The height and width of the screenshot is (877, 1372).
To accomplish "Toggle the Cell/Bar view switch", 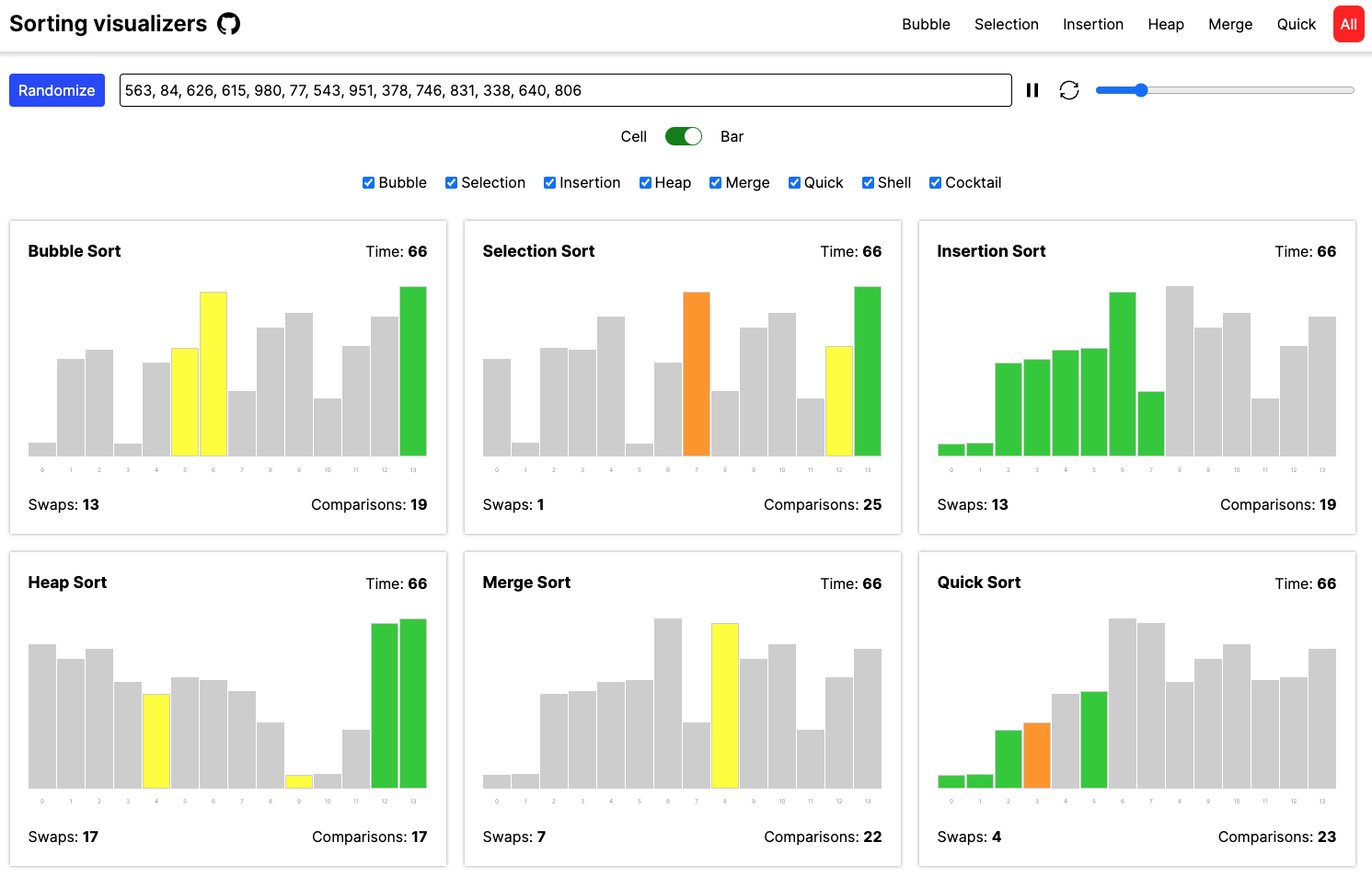I will tap(684, 136).
